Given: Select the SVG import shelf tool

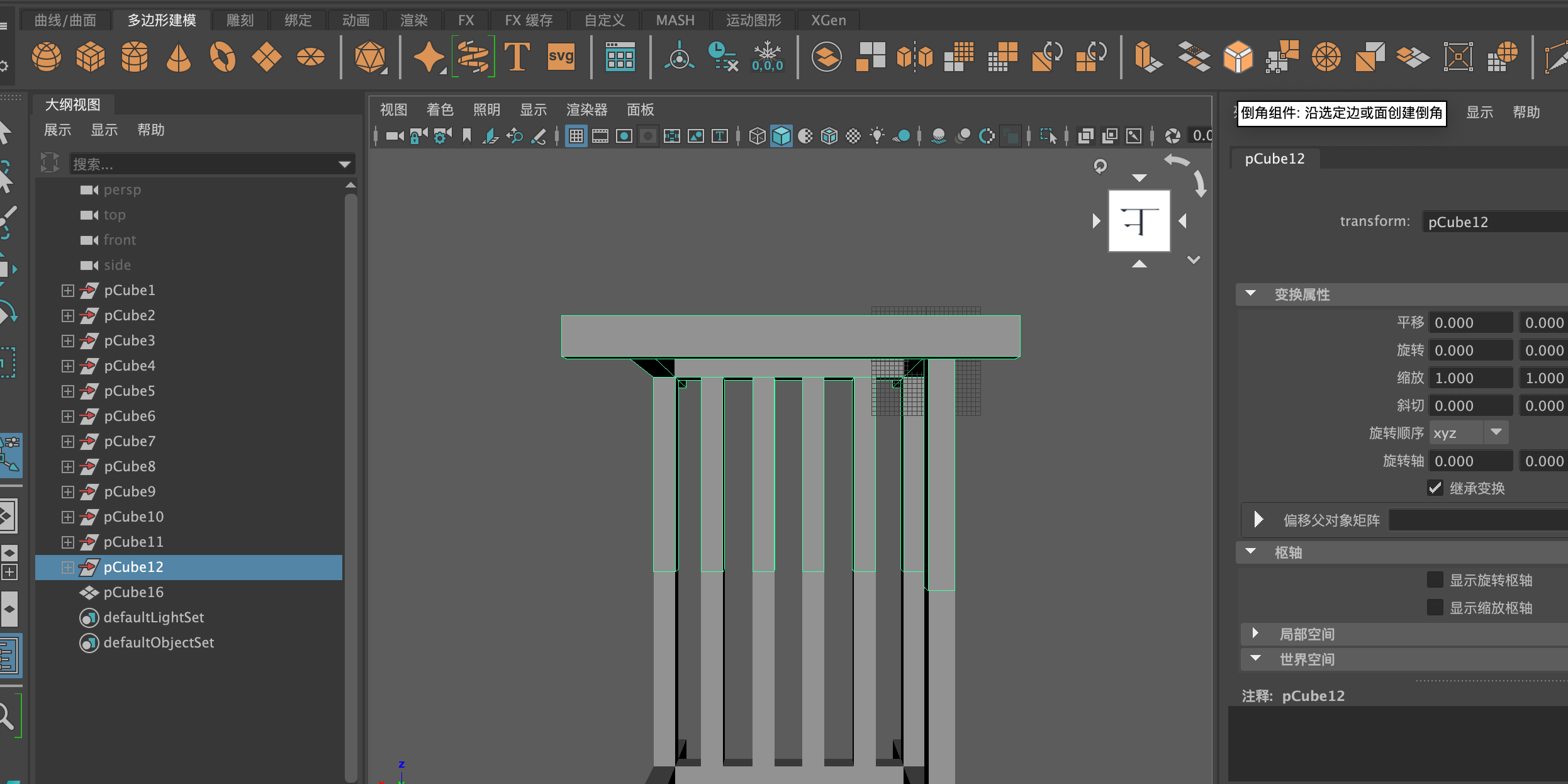Looking at the screenshot, I should pos(561,57).
